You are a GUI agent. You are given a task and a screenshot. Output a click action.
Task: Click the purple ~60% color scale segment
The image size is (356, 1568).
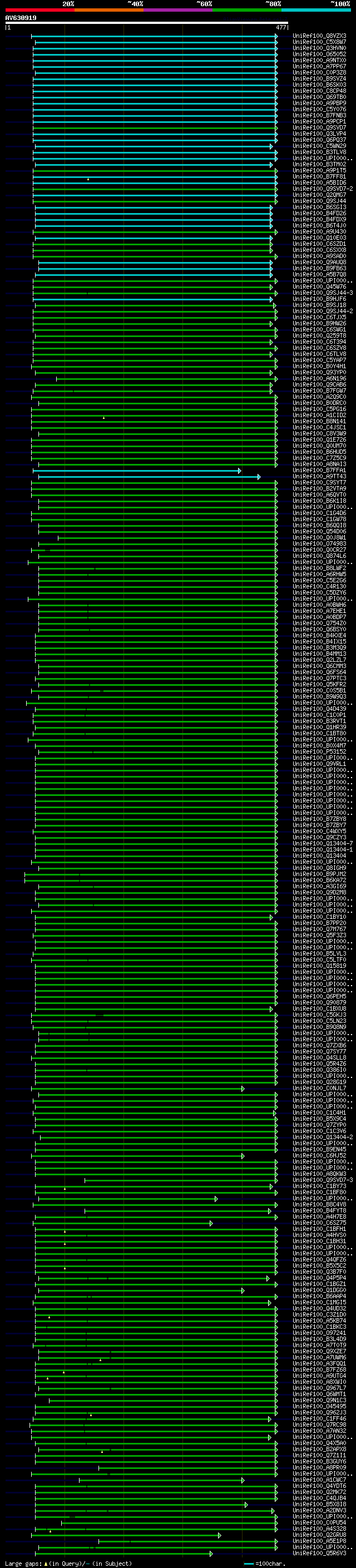coord(177,10)
